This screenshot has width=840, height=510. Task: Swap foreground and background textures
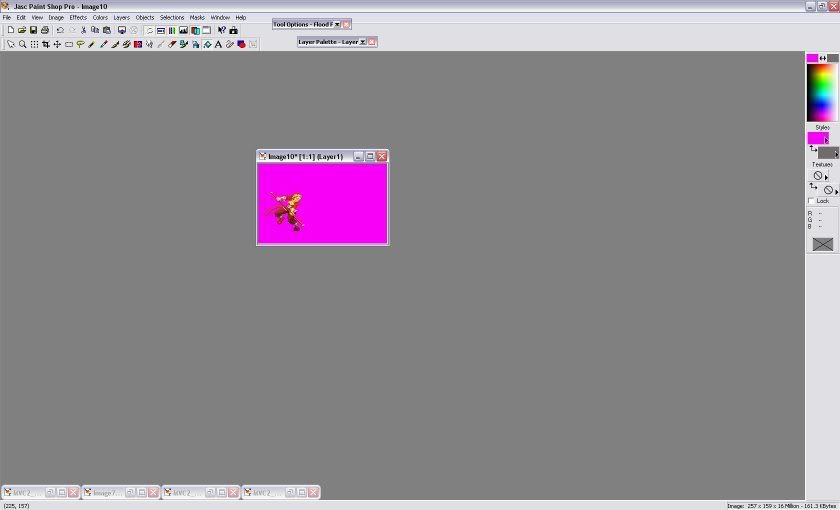[x=813, y=186]
